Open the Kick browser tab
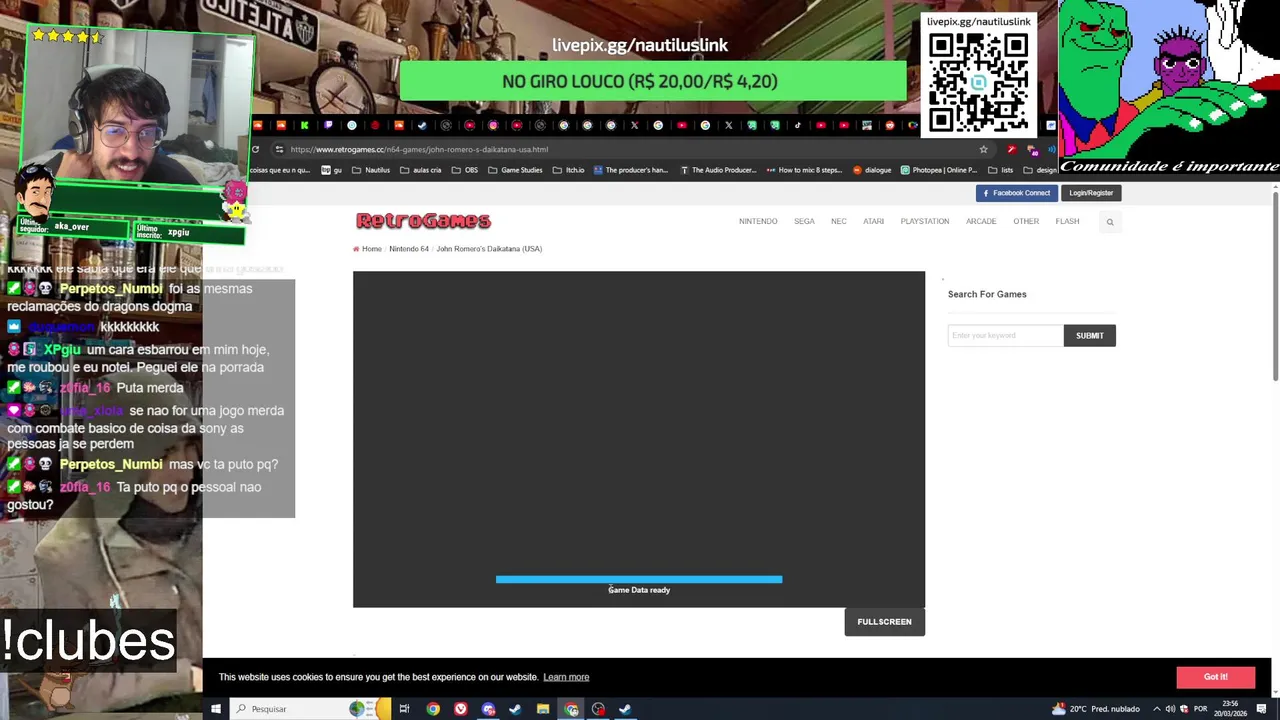The image size is (1280, 720). click(x=304, y=125)
